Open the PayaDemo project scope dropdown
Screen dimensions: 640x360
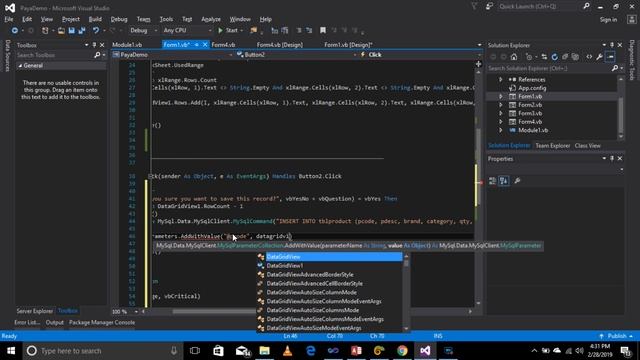(x=172, y=55)
